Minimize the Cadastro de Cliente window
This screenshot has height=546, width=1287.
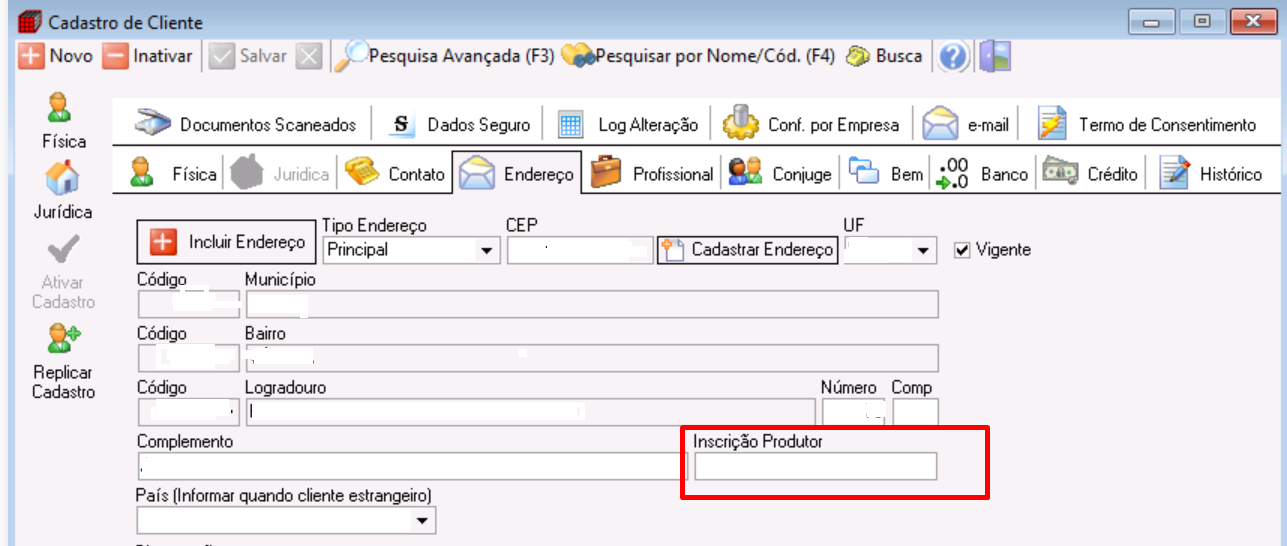pyautogui.click(x=1153, y=21)
